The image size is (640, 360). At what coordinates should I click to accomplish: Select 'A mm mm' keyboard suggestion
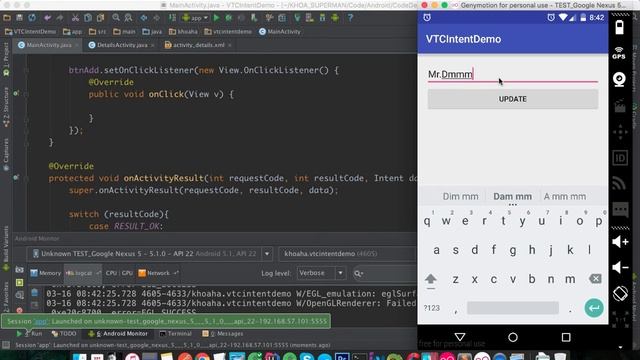click(565, 197)
